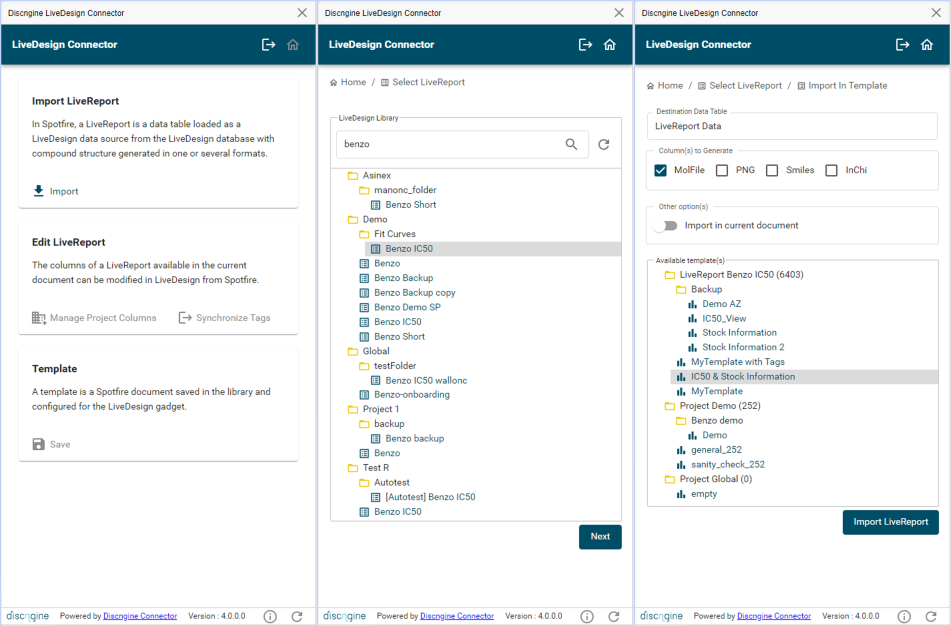The height and width of the screenshot is (626, 951).
Task: Click the Synchronize Tags arrow icon
Action: pos(185,318)
